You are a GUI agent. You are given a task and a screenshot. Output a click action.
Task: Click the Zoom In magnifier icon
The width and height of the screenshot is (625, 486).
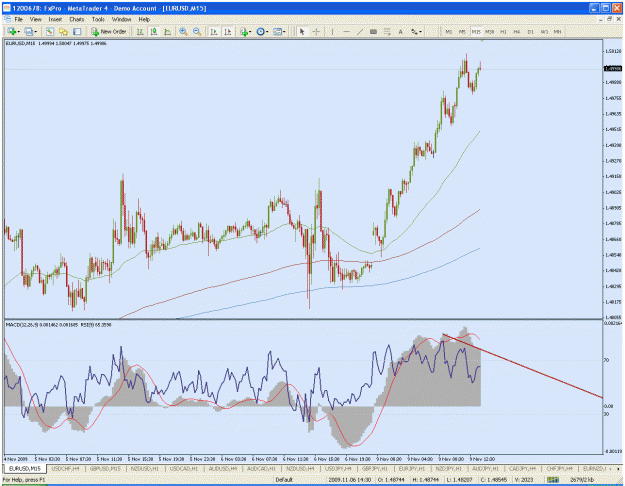point(183,31)
